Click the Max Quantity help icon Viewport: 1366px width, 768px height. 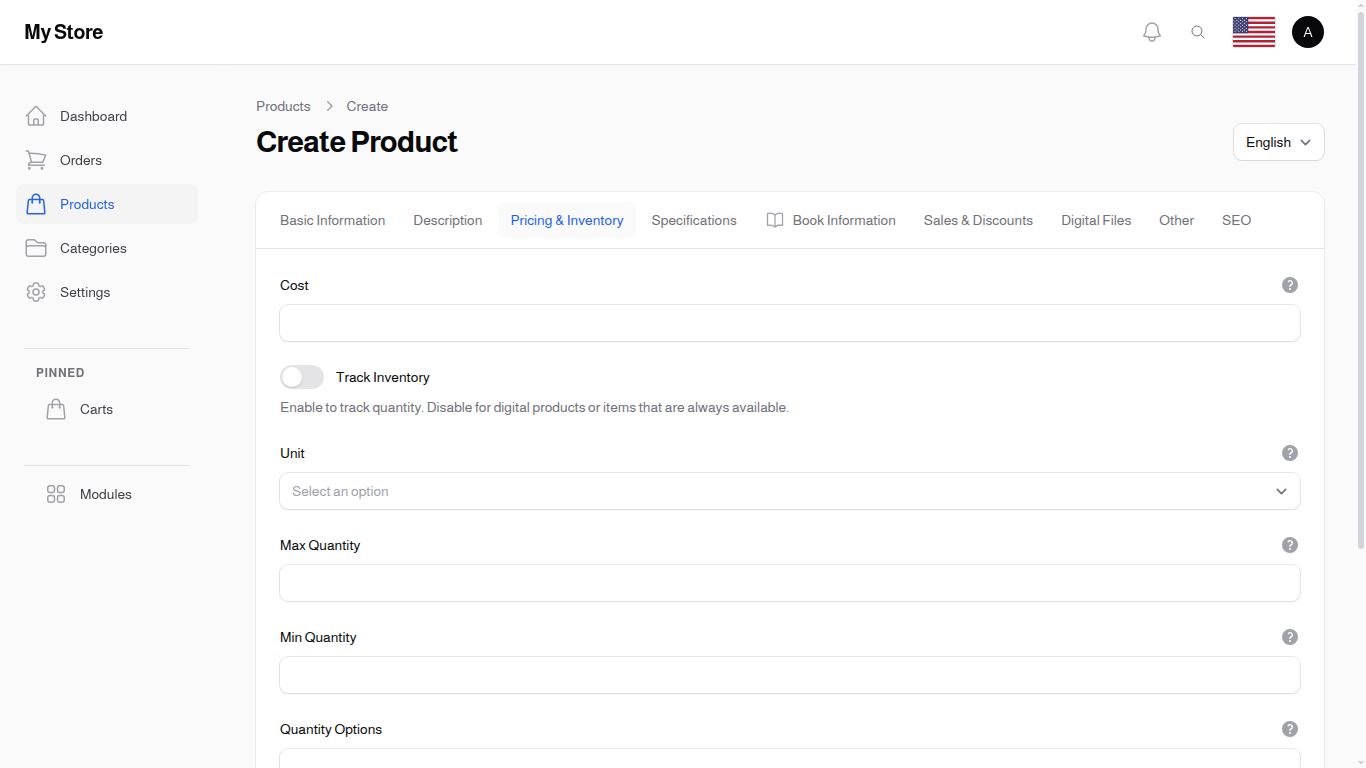1289,545
